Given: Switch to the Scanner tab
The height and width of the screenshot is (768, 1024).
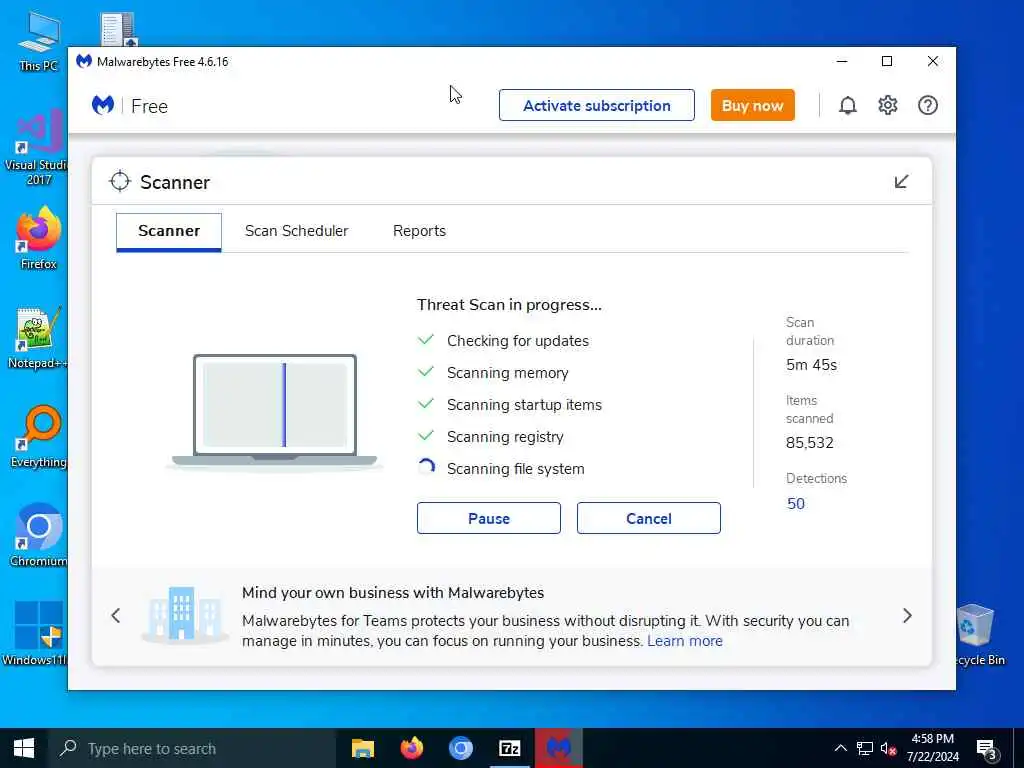Looking at the screenshot, I should 169,231.
